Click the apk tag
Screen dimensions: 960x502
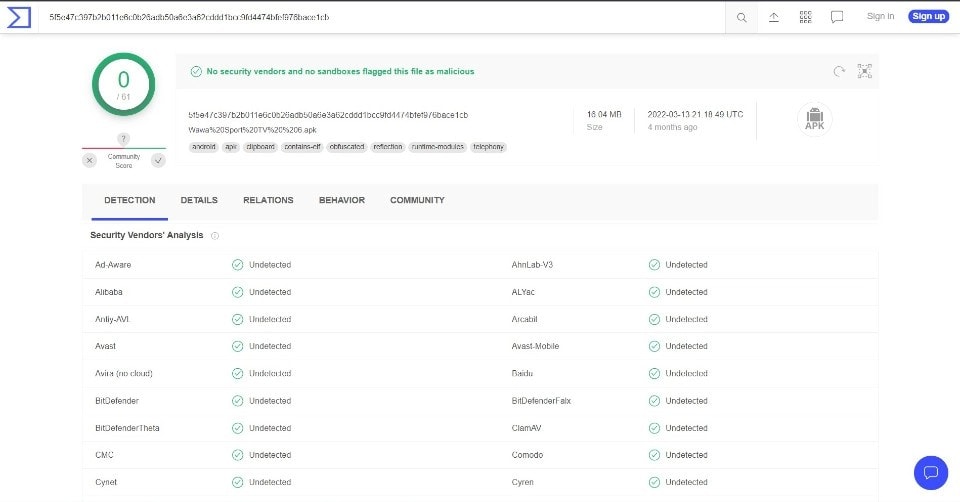231,147
